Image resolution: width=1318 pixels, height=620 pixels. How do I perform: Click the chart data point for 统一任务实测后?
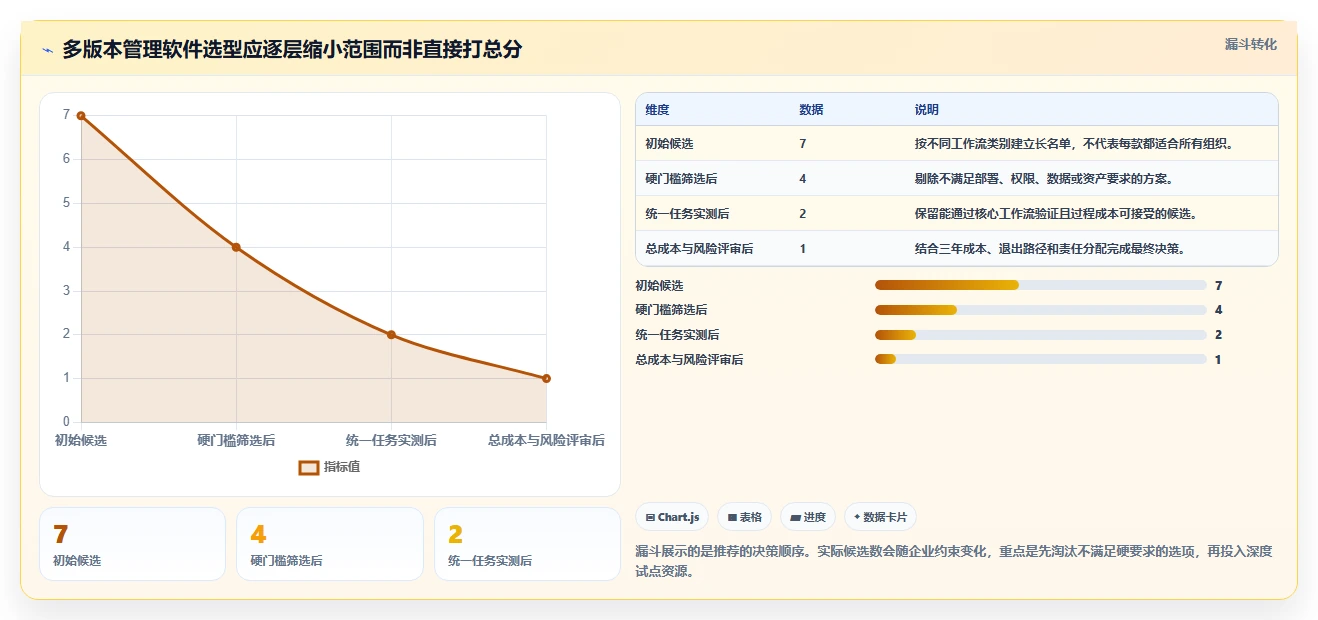[391, 335]
